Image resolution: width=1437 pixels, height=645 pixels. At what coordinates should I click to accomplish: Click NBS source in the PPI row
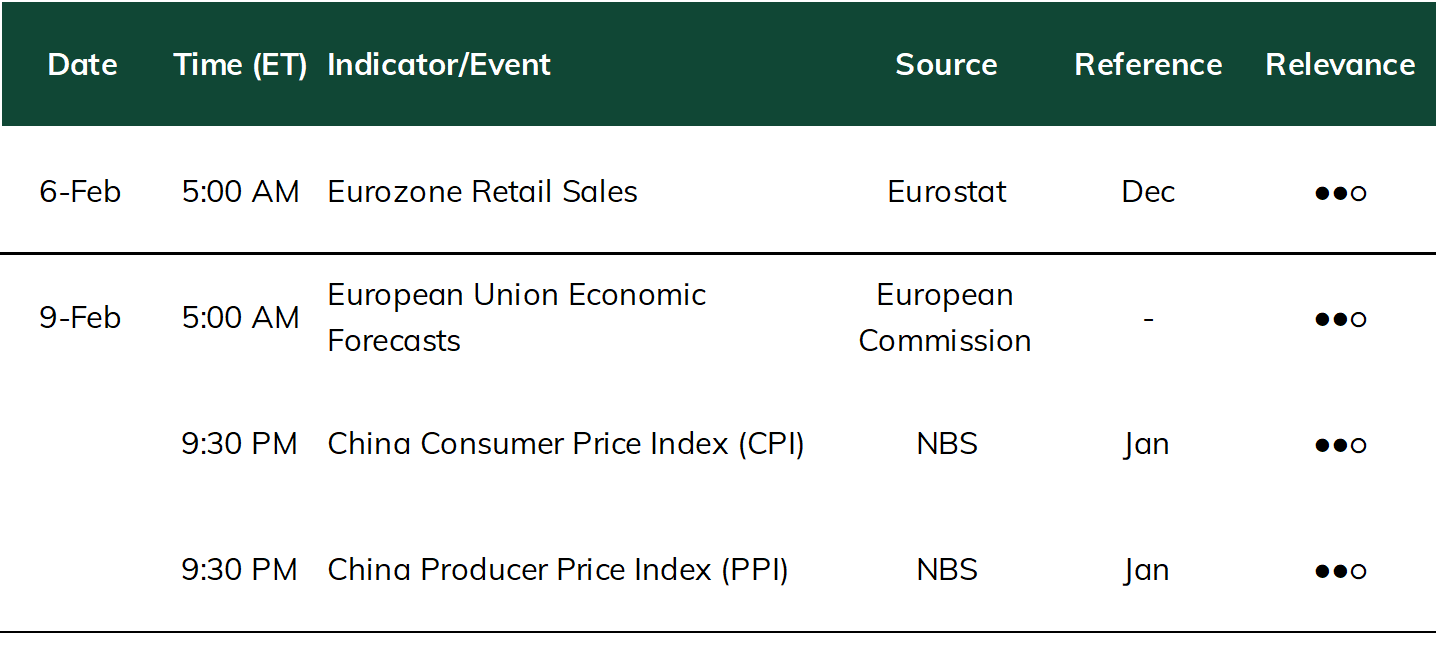tap(946, 570)
